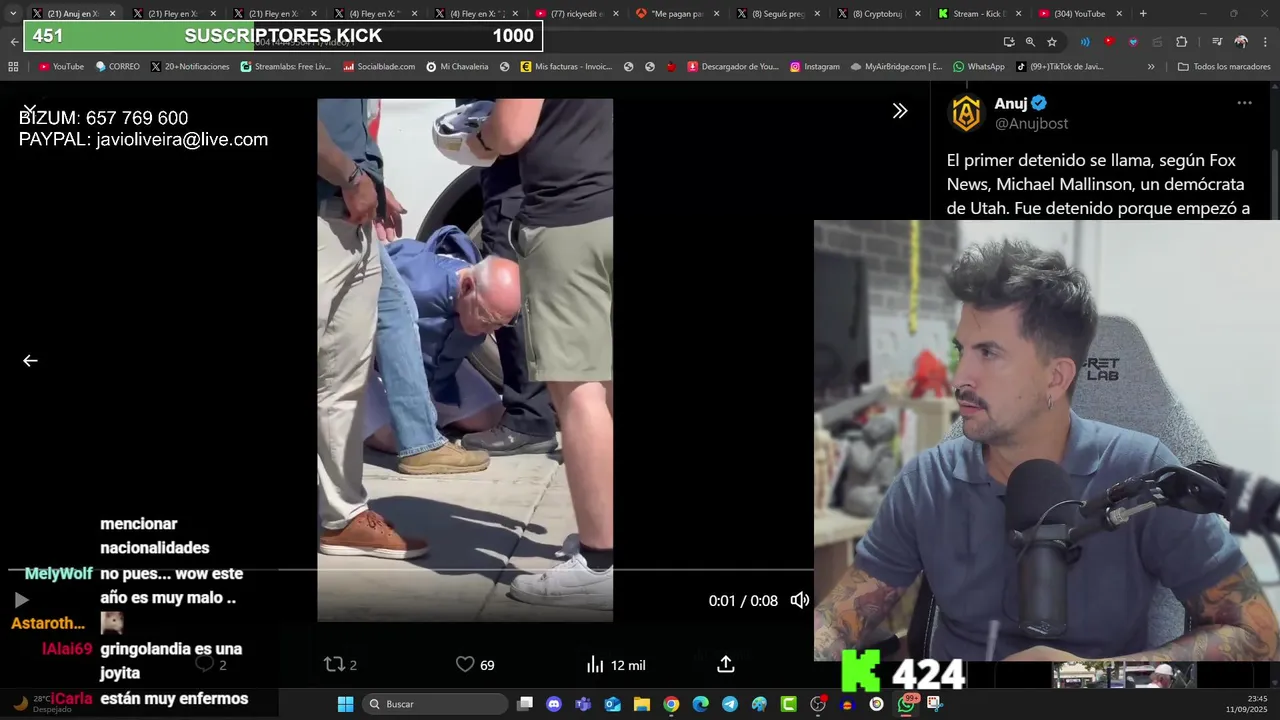Screen dimensions: 1280x720
Task: Open WhatsApp with 99+ badge on taskbar
Action: (x=906, y=704)
